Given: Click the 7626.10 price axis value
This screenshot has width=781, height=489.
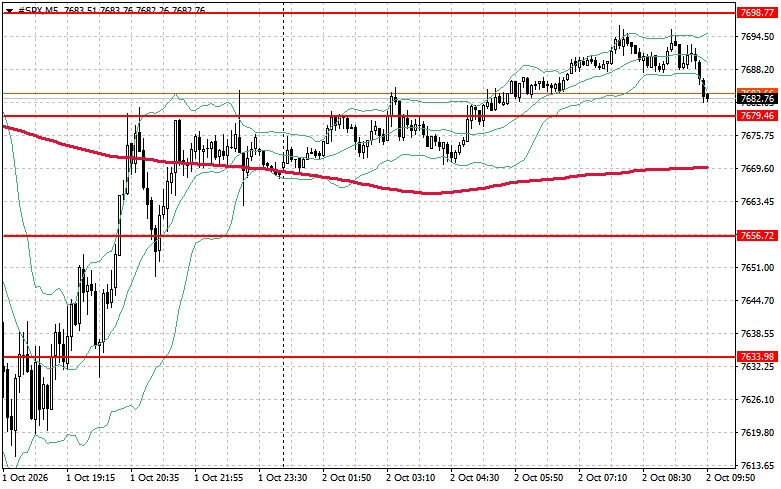Looking at the screenshot, I should [758, 400].
